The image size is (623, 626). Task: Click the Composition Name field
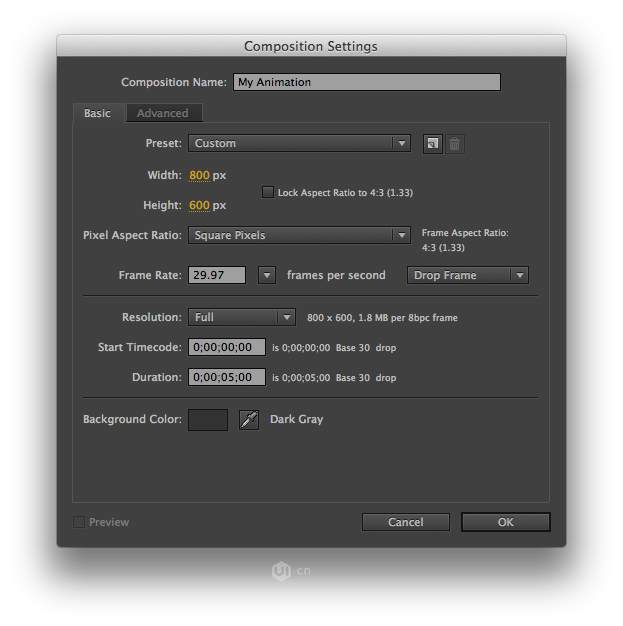tap(367, 82)
